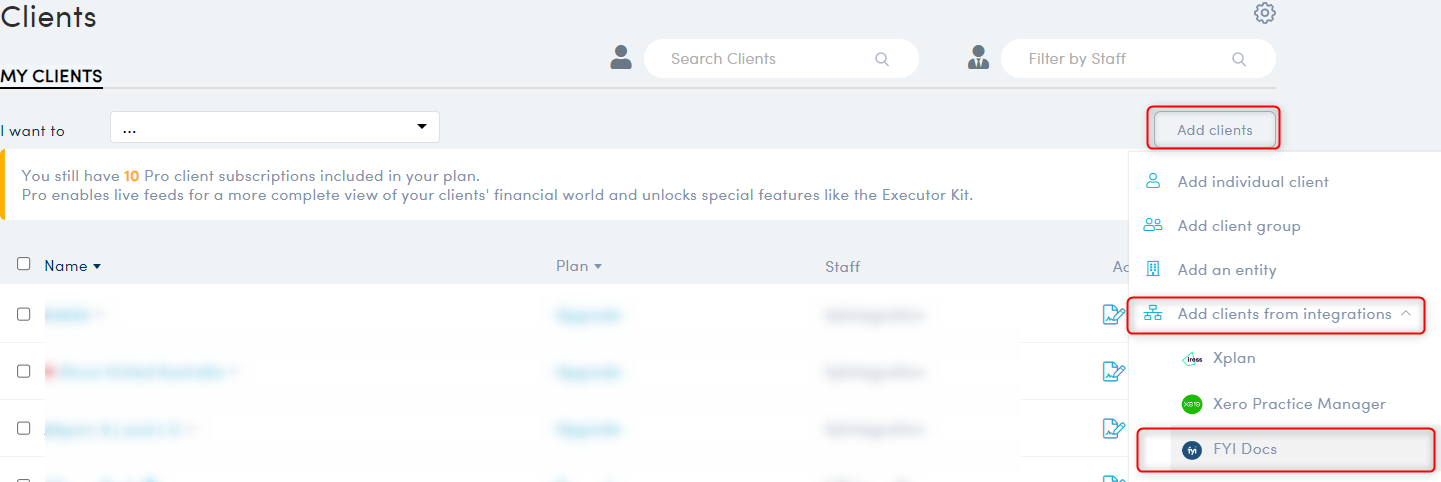1441x482 pixels.
Task: Click the Add clients button
Action: click(x=1215, y=130)
